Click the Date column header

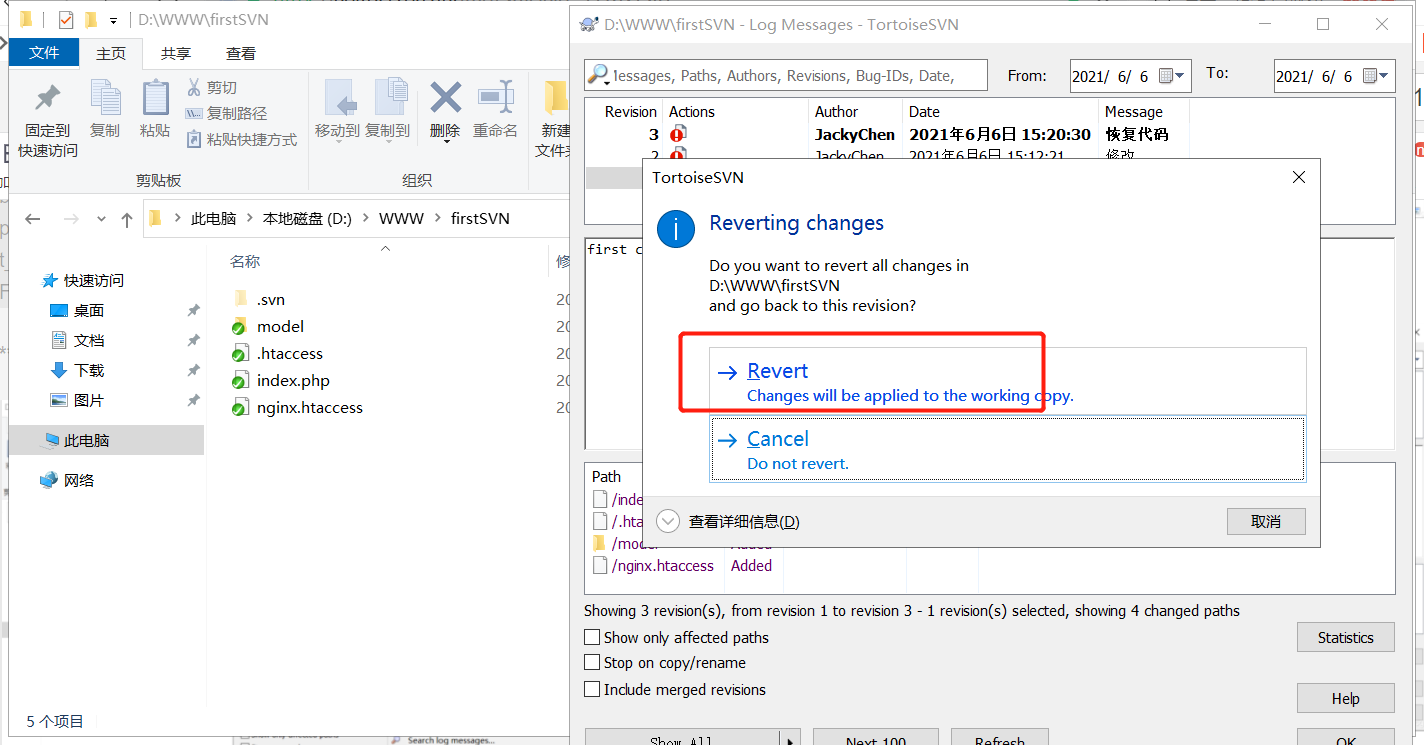[x=924, y=112]
